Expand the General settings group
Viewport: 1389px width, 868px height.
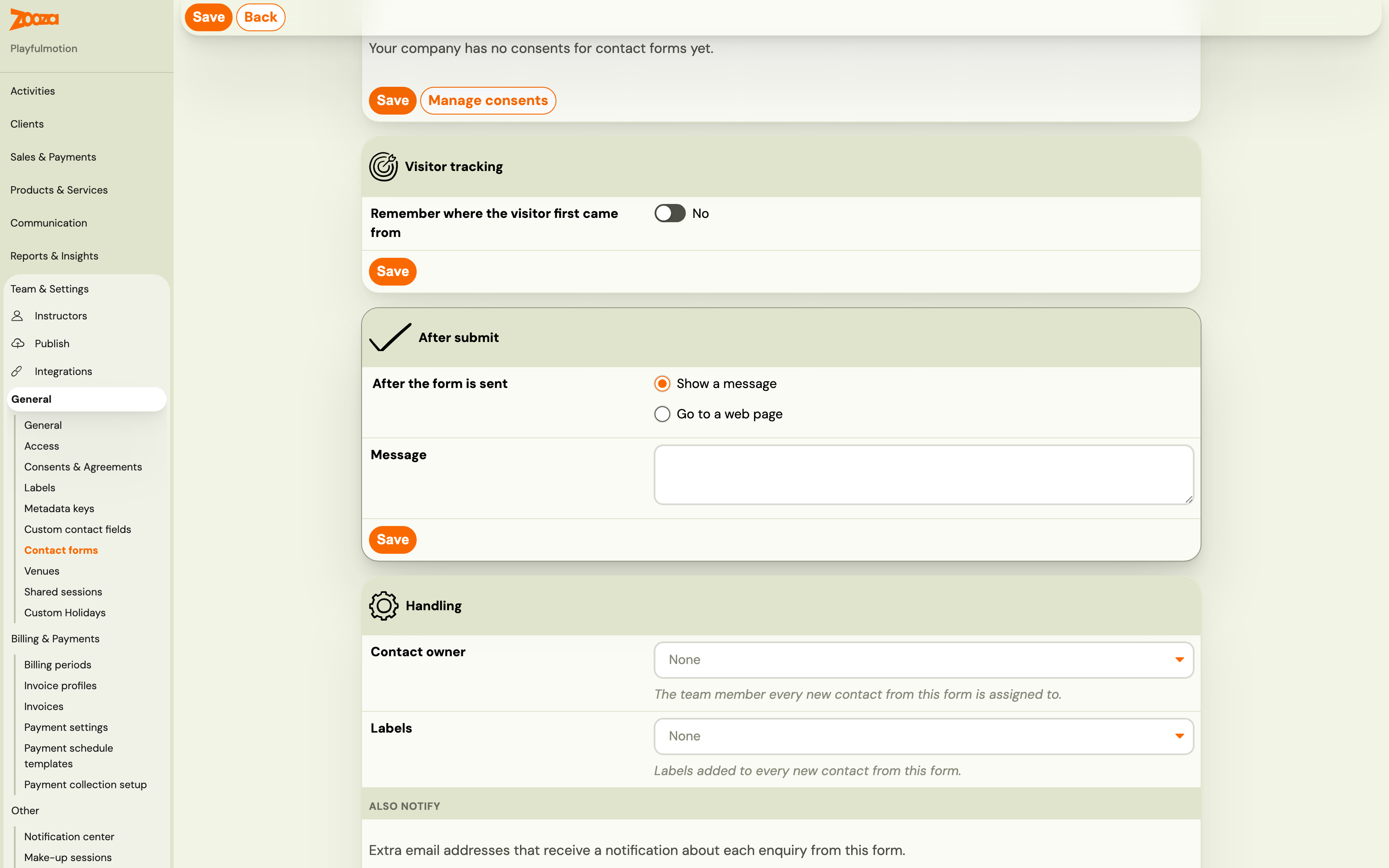(x=87, y=399)
